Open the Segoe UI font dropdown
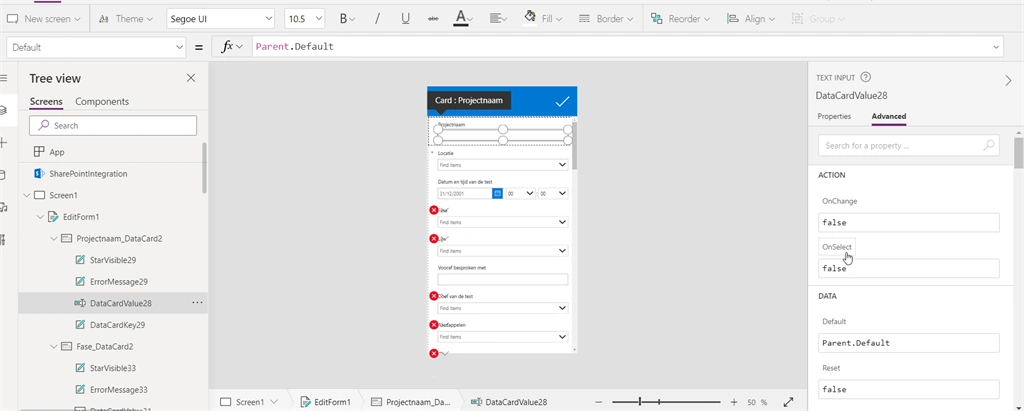 pos(221,19)
